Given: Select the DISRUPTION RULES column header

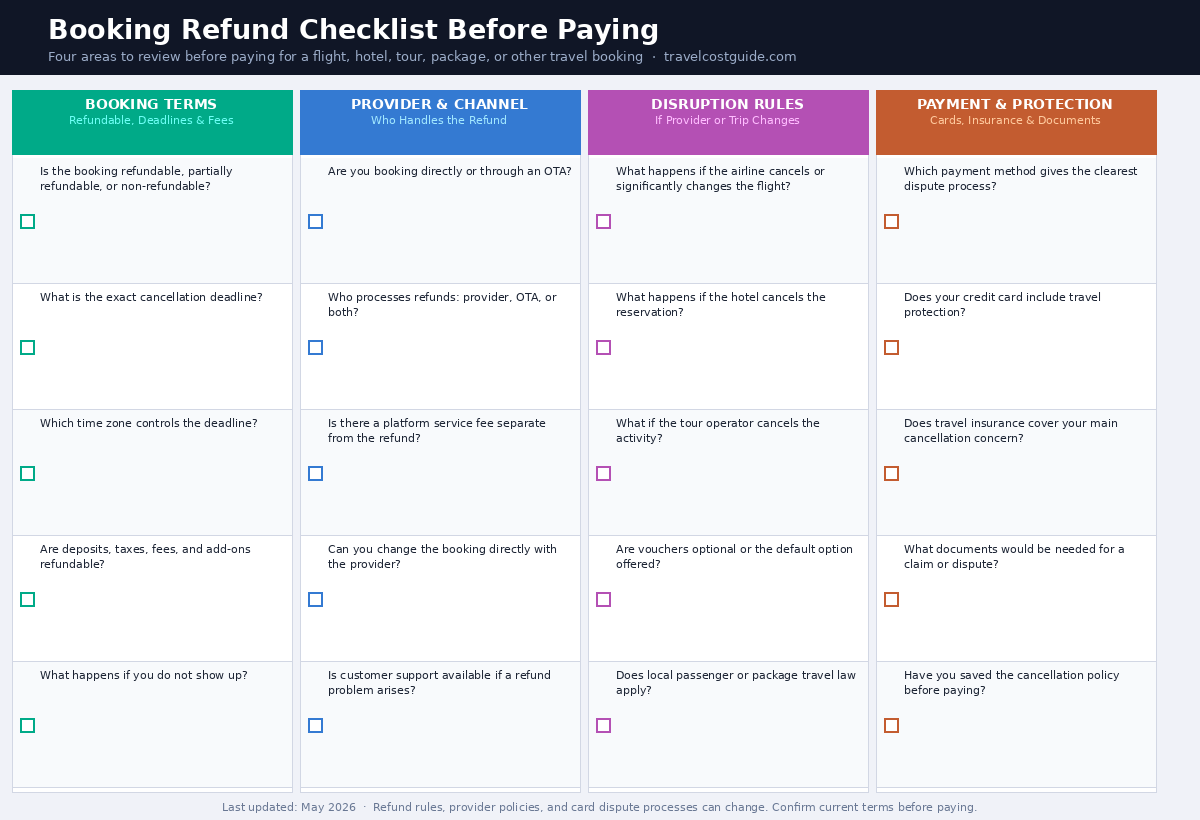Looking at the screenshot, I should point(728,122).
